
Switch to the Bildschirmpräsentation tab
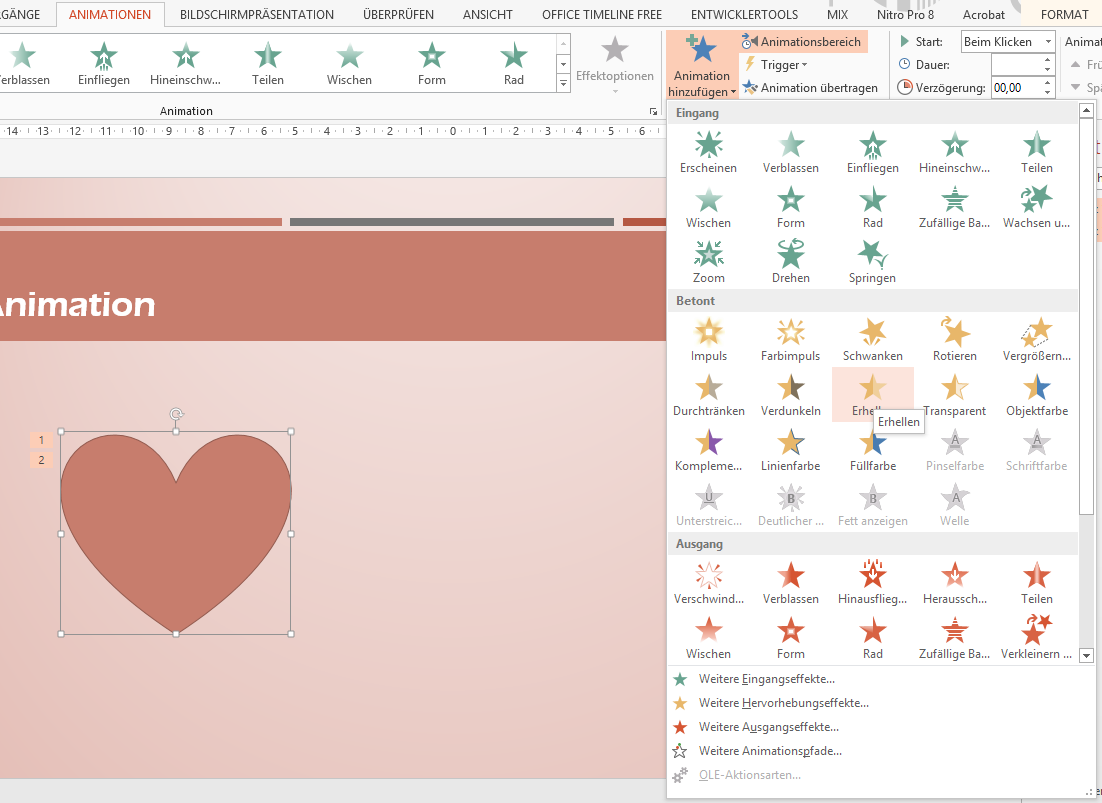tap(257, 15)
